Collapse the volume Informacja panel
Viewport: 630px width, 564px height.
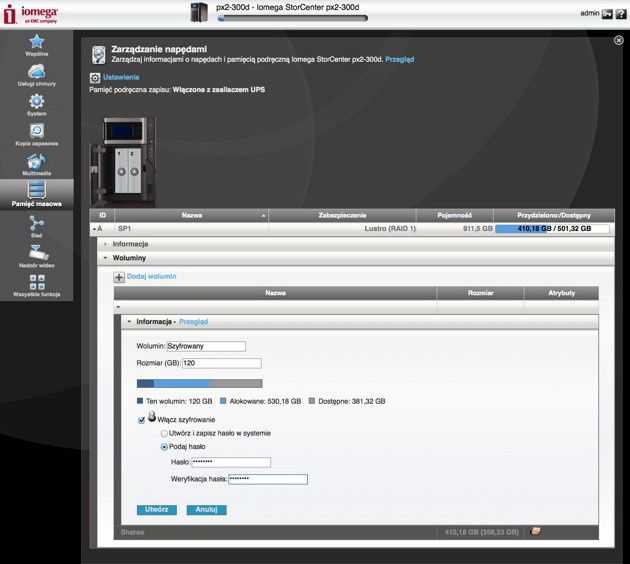(x=129, y=322)
